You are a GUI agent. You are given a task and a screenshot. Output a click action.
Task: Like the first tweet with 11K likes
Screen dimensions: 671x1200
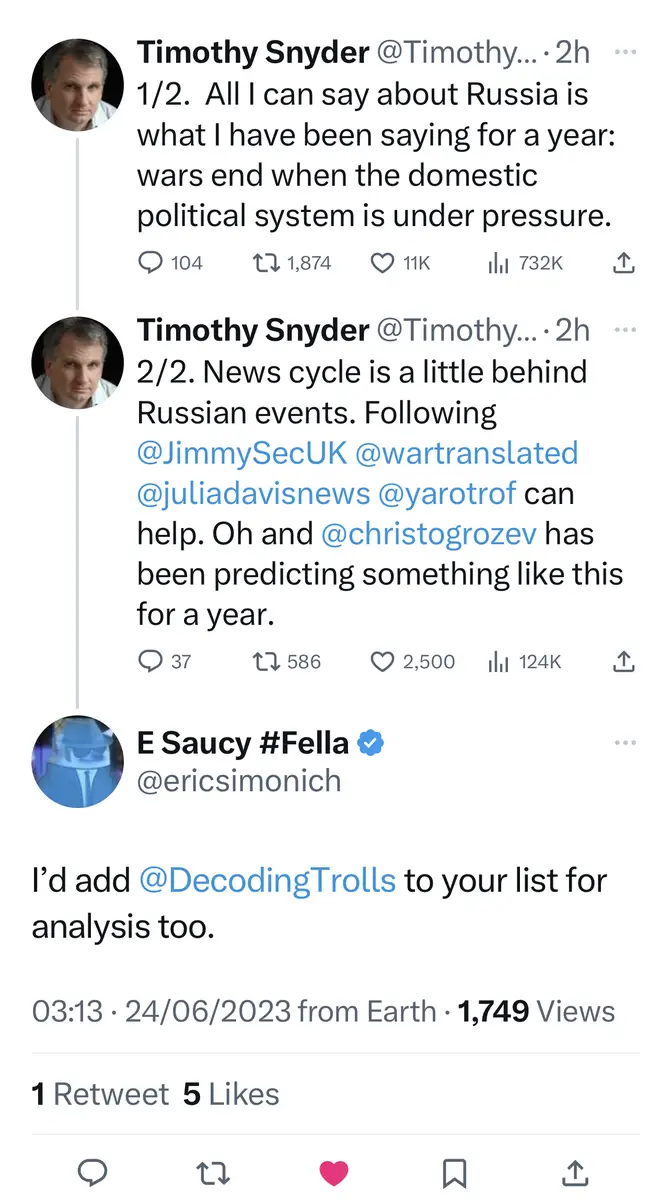(382, 263)
